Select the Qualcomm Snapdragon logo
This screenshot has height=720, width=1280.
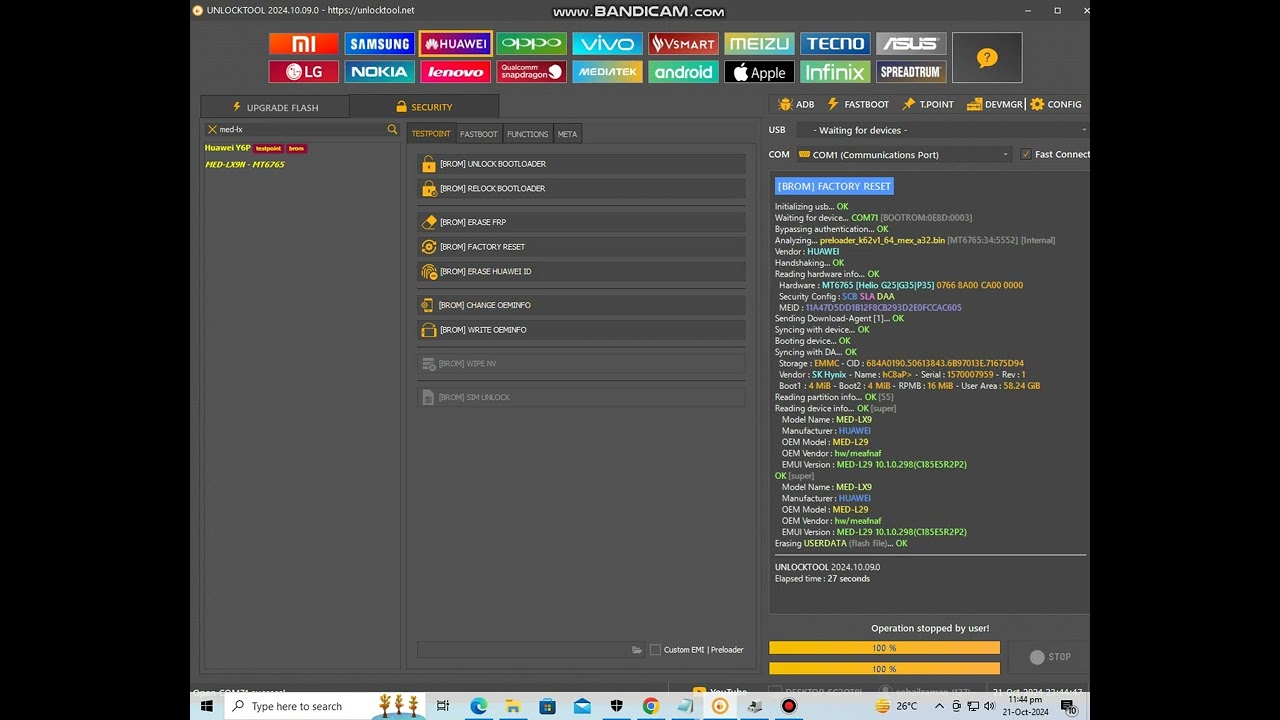click(532, 72)
